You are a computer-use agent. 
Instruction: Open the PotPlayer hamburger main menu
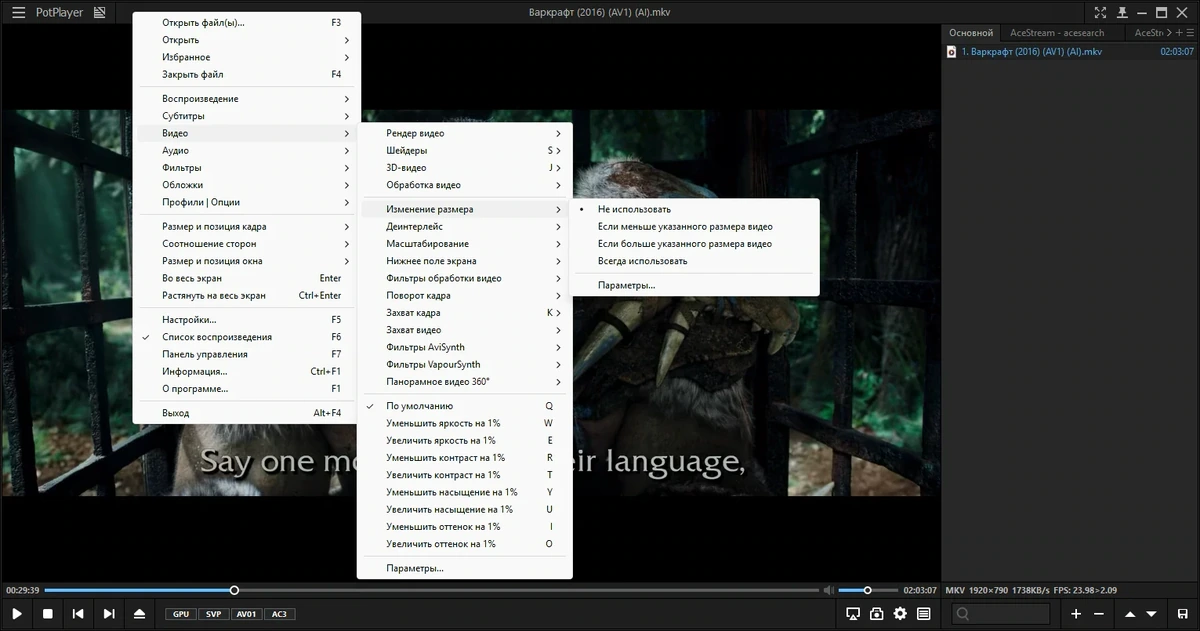click(x=18, y=13)
